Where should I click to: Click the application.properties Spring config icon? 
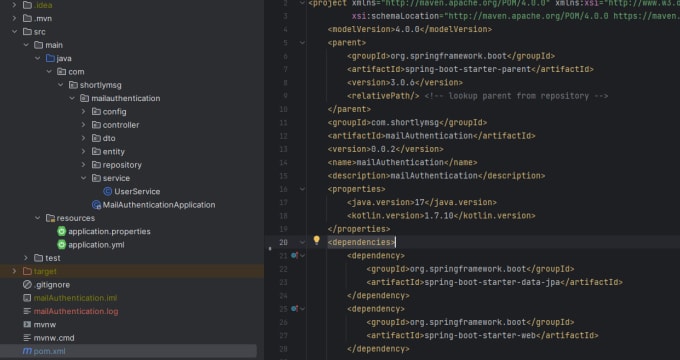(x=62, y=231)
